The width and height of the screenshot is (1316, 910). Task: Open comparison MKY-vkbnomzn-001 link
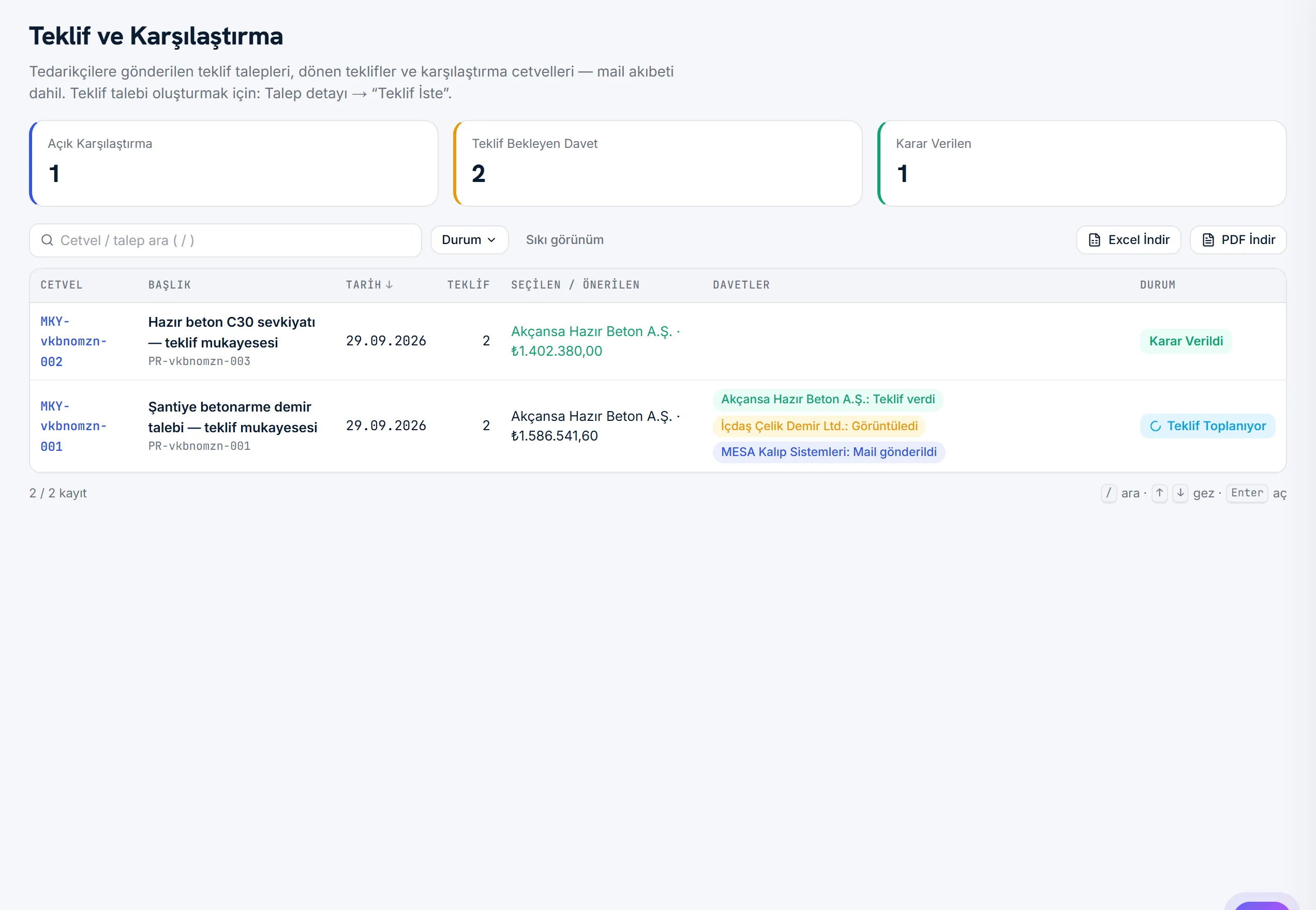click(x=73, y=426)
